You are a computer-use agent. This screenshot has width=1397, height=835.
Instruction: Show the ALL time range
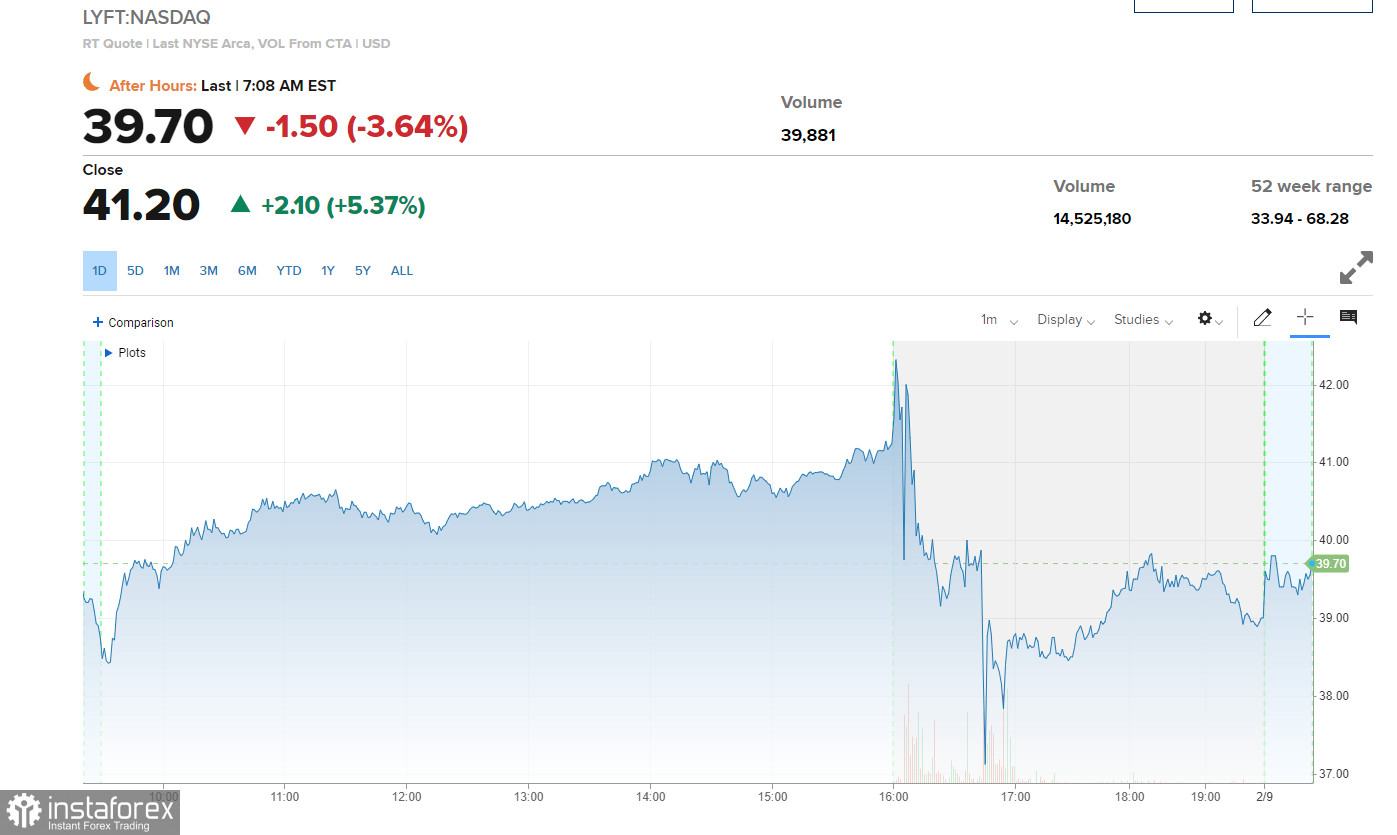pos(401,271)
